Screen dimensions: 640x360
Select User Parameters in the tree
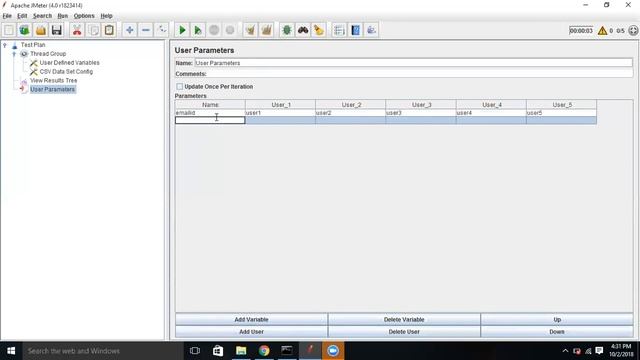[x=53, y=89]
